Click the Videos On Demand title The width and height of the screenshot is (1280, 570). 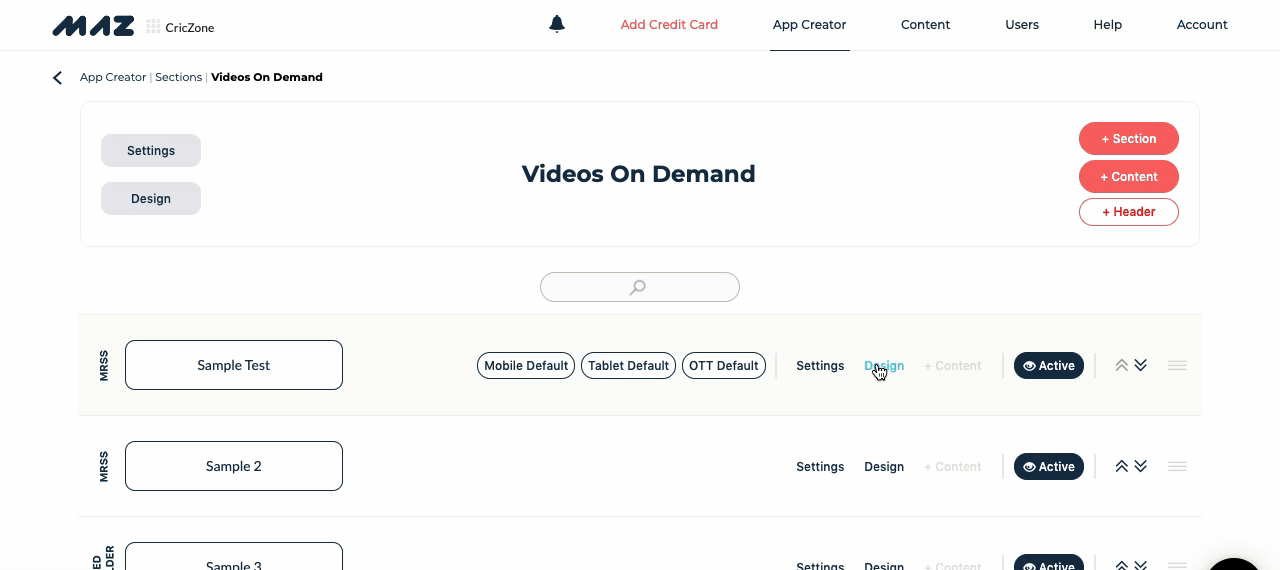pos(638,174)
